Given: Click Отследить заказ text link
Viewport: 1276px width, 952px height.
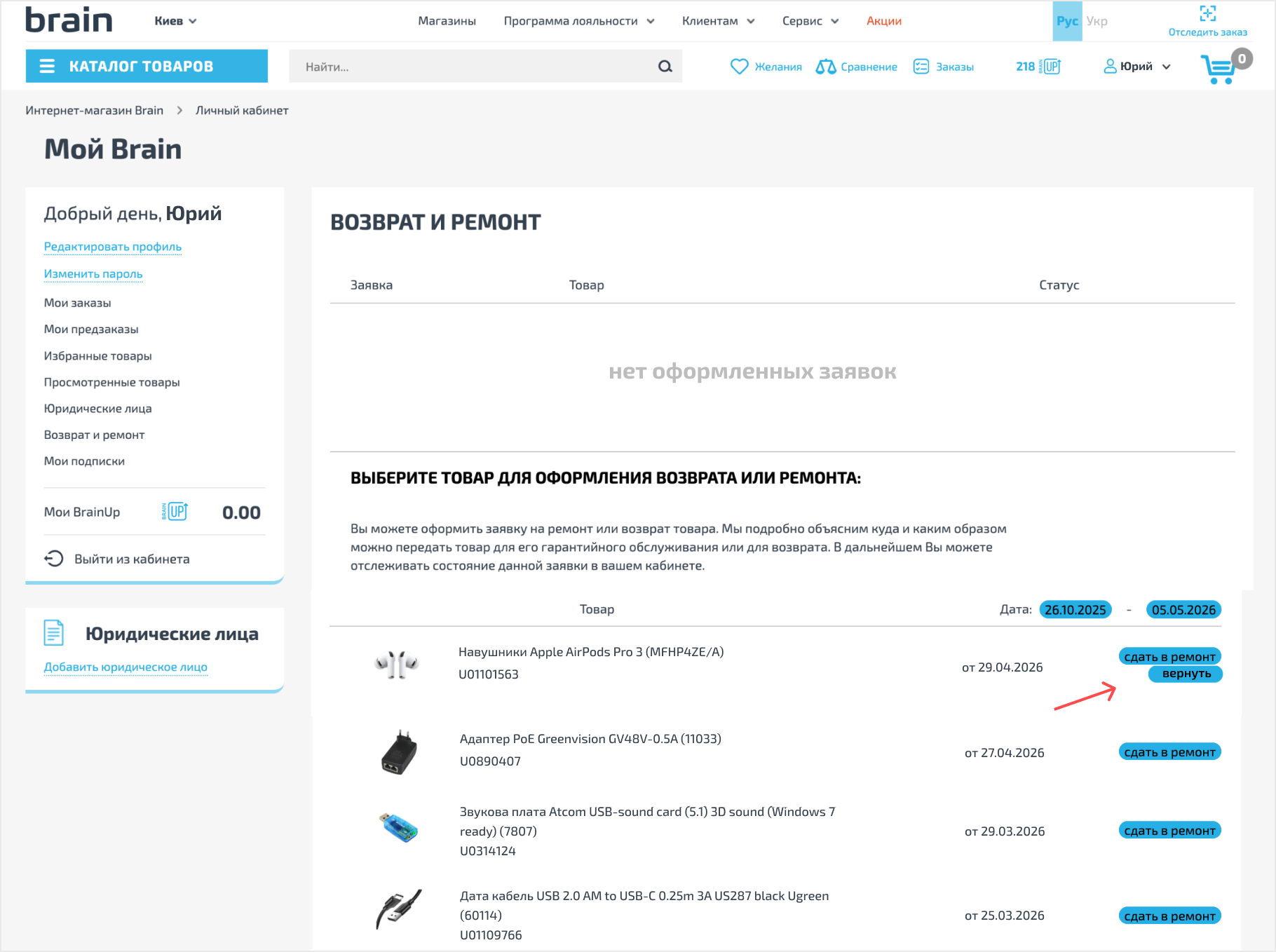Looking at the screenshot, I should (x=1207, y=32).
